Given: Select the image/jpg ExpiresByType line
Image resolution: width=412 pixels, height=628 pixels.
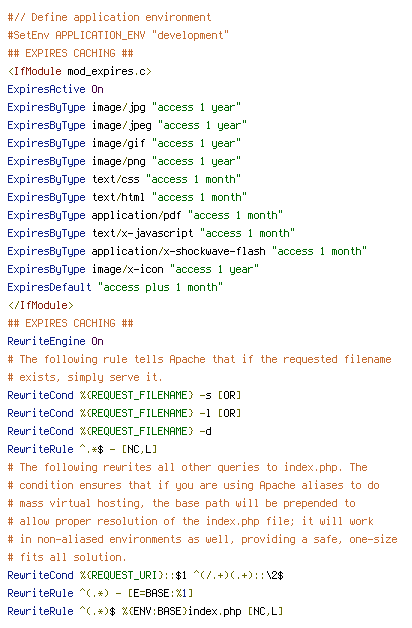Looking at the screenshot, I should coord(124,107).
